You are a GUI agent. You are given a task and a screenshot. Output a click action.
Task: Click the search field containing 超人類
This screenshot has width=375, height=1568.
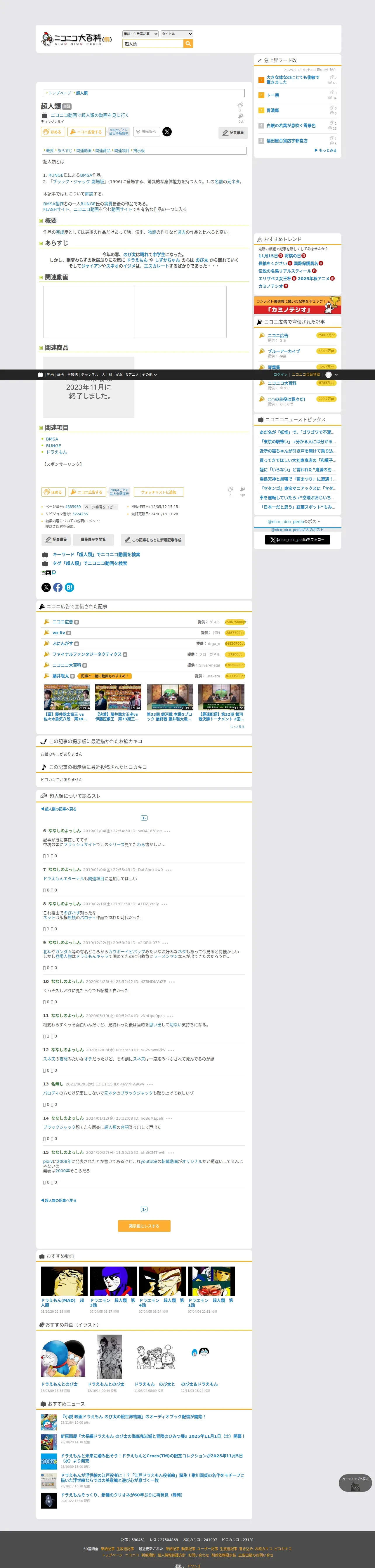pyautogui.click(x=153, y=44)
